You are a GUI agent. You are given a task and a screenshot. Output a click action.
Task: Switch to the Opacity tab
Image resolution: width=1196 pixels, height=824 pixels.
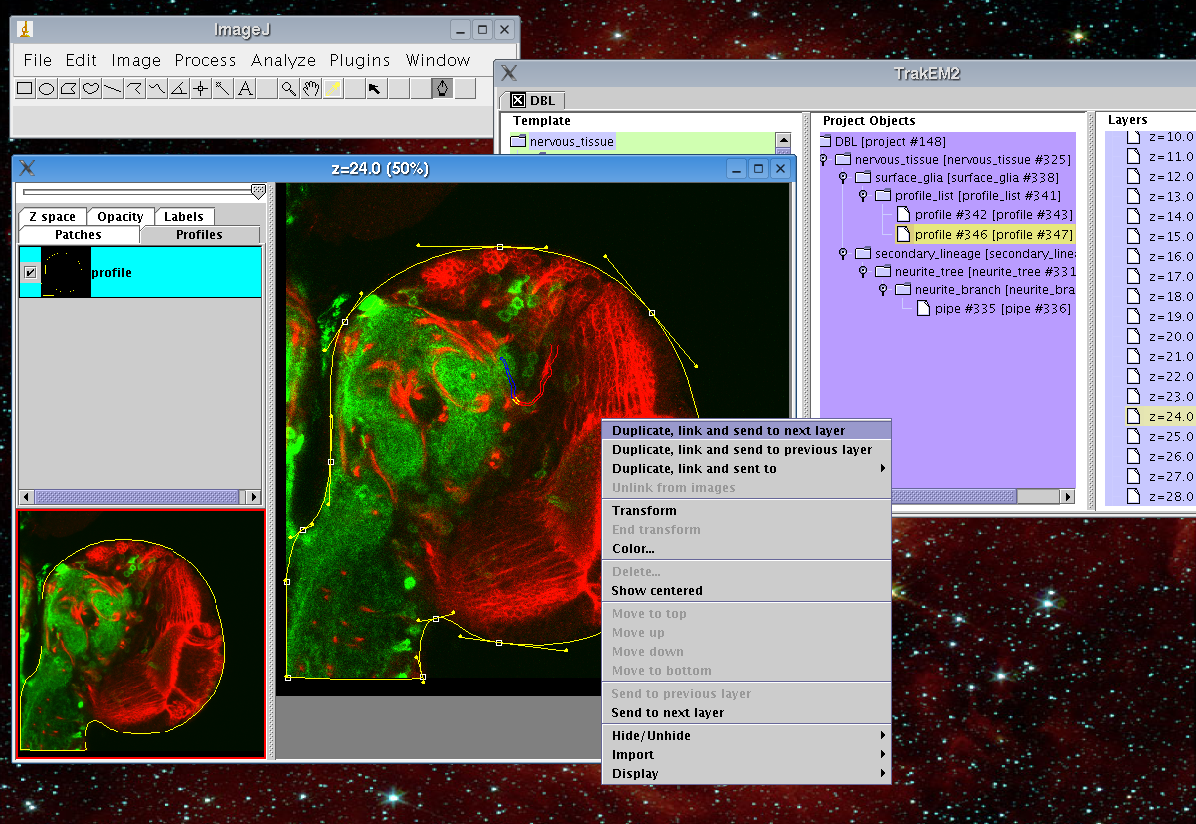coord(120,217)
